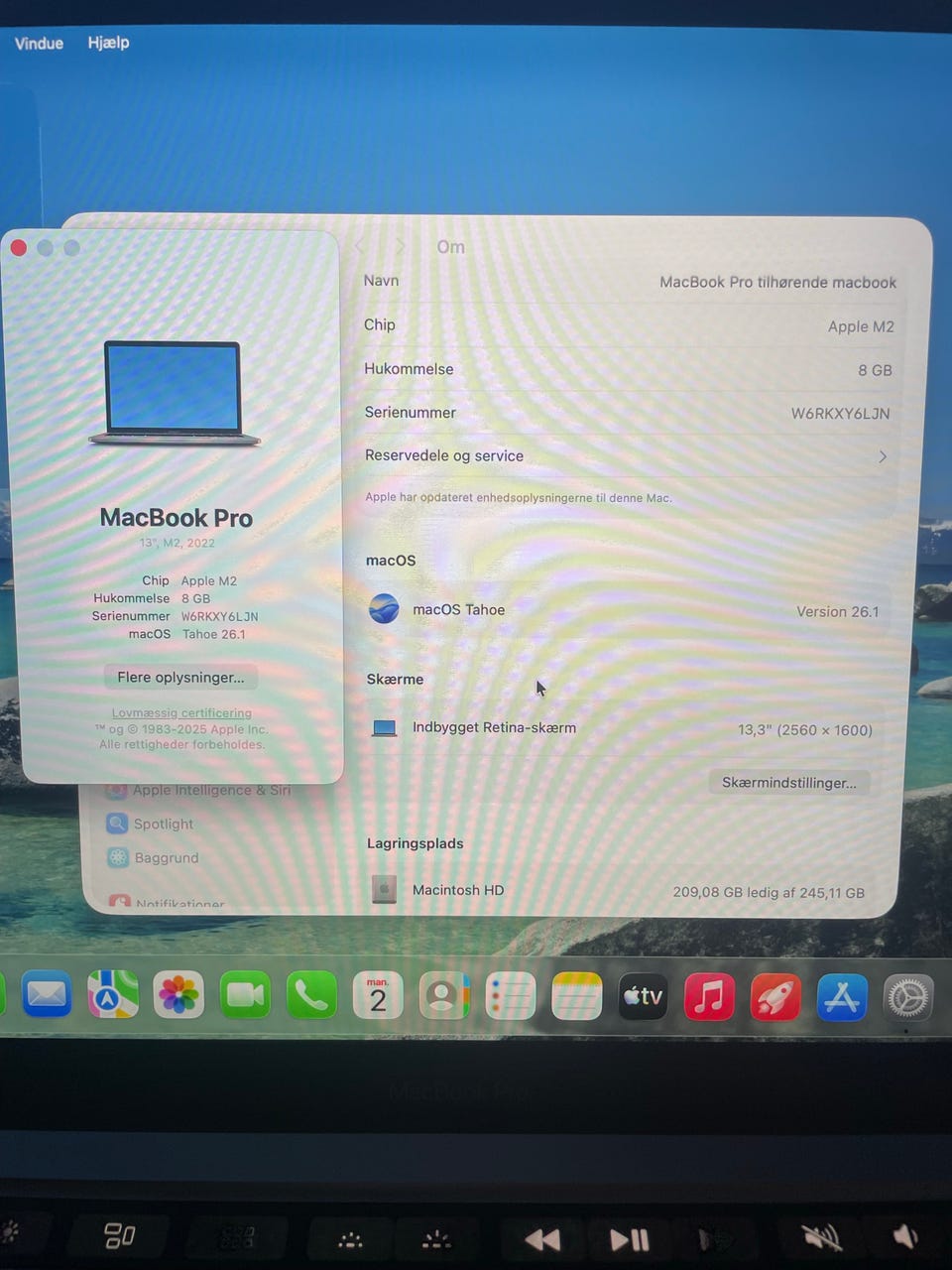Click the 13", M2, 2022 model text
Image resolution: width=952 pixels, height=1270 pixels.
coord(177,543)
